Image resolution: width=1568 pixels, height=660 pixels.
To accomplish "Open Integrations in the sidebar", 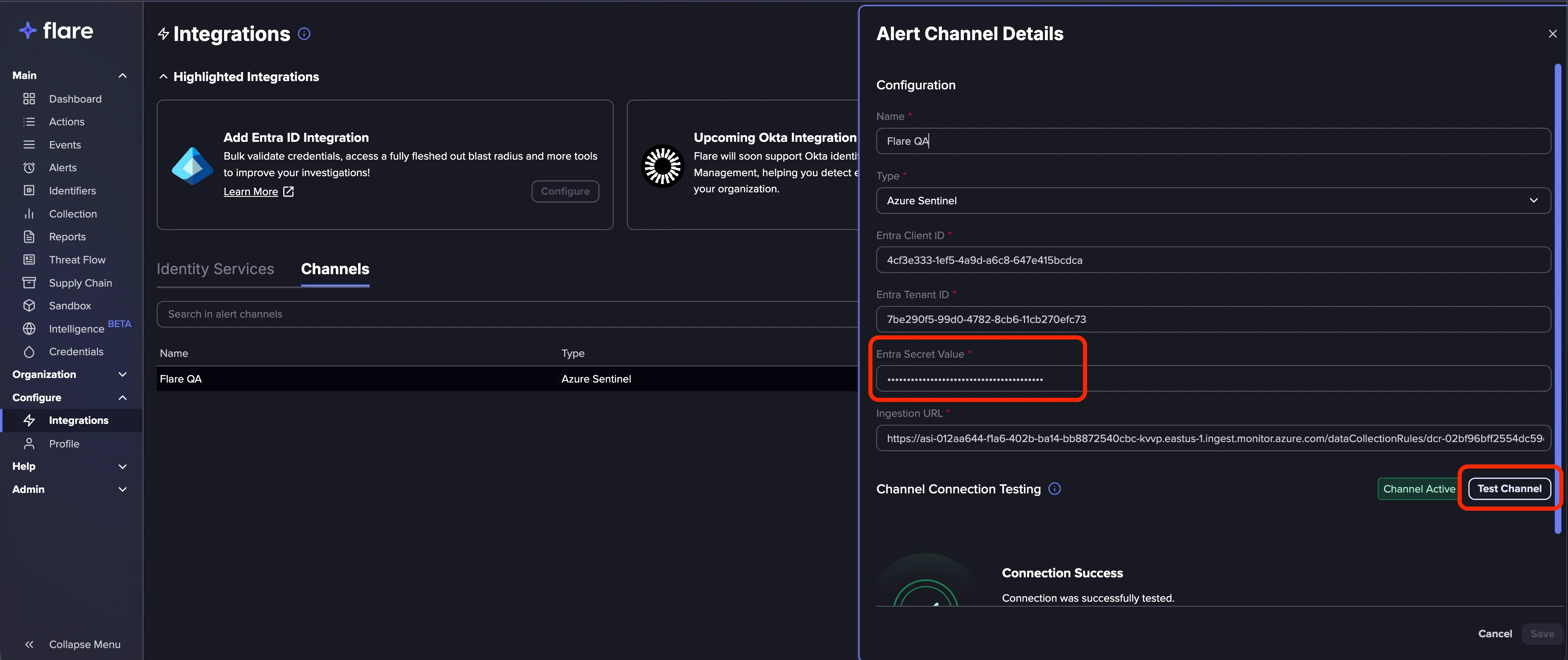I will (72, 420).
